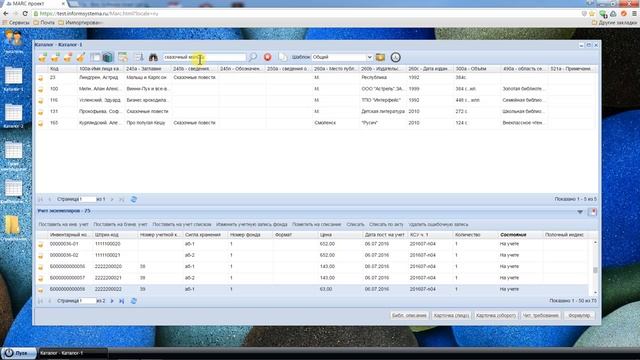640x360 pixels.
Task: Open the Сервисы bookmark
Action: [x=16, y=23]
